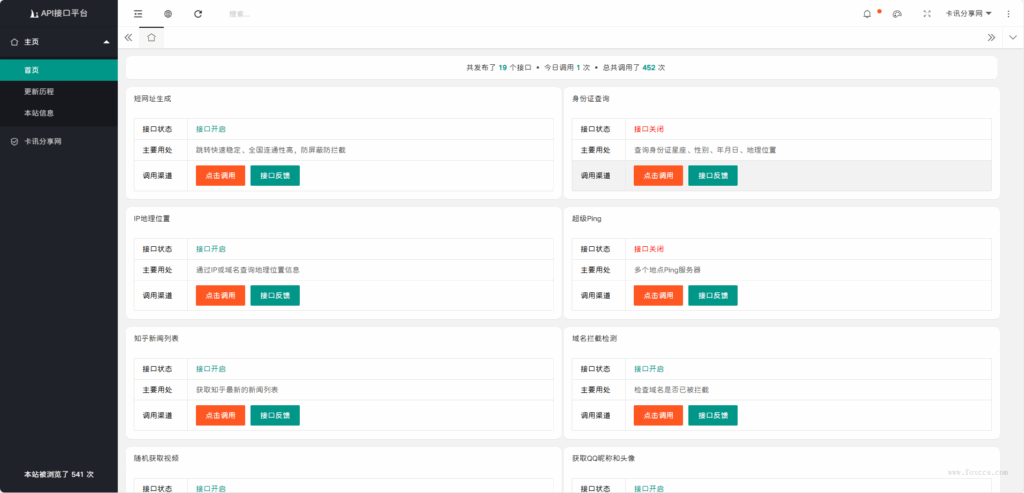Click the refresh icon in top bar

coord(198,14)
